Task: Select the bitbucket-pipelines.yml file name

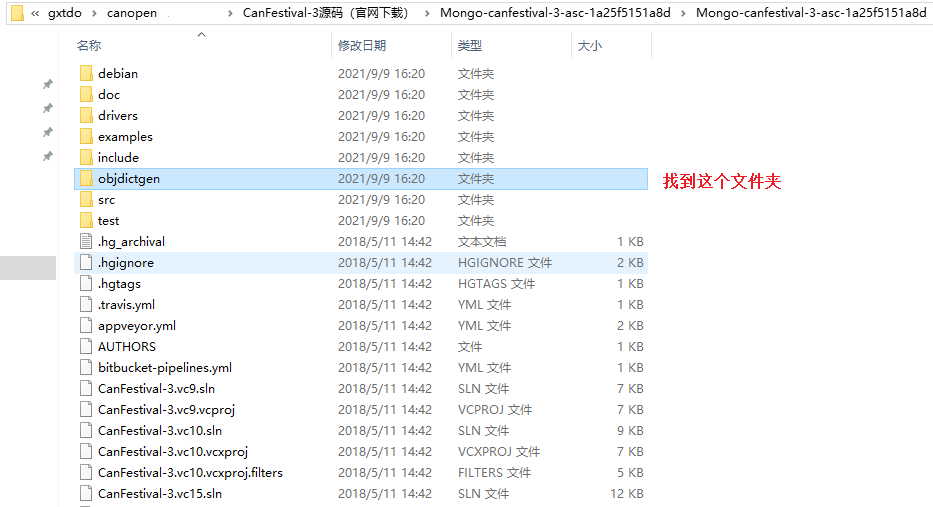Action: tap(165, 367)
